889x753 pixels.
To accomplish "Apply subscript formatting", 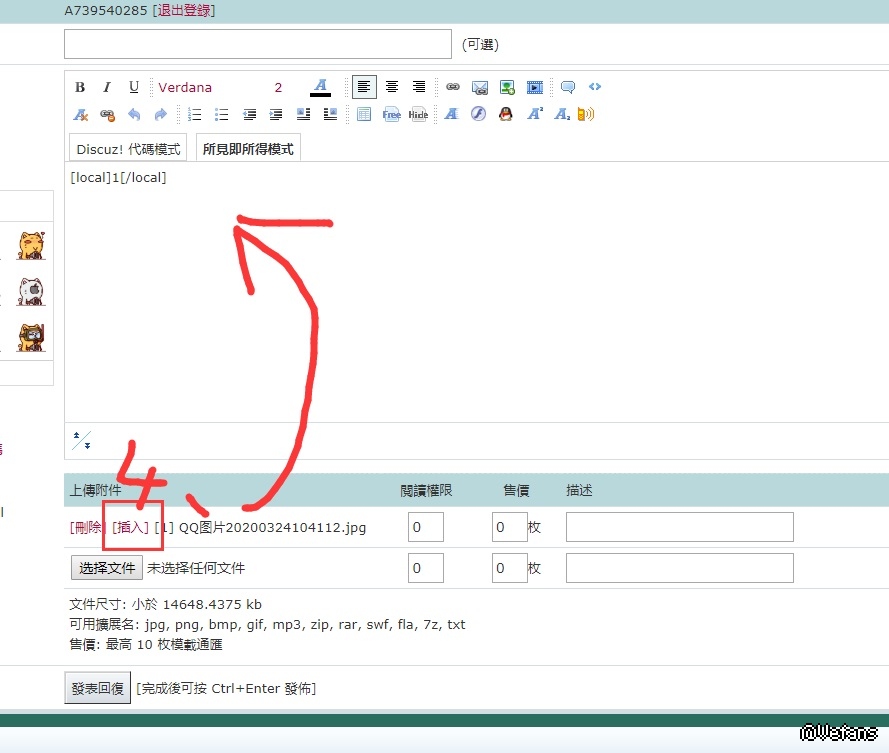I will coord(562,114).
